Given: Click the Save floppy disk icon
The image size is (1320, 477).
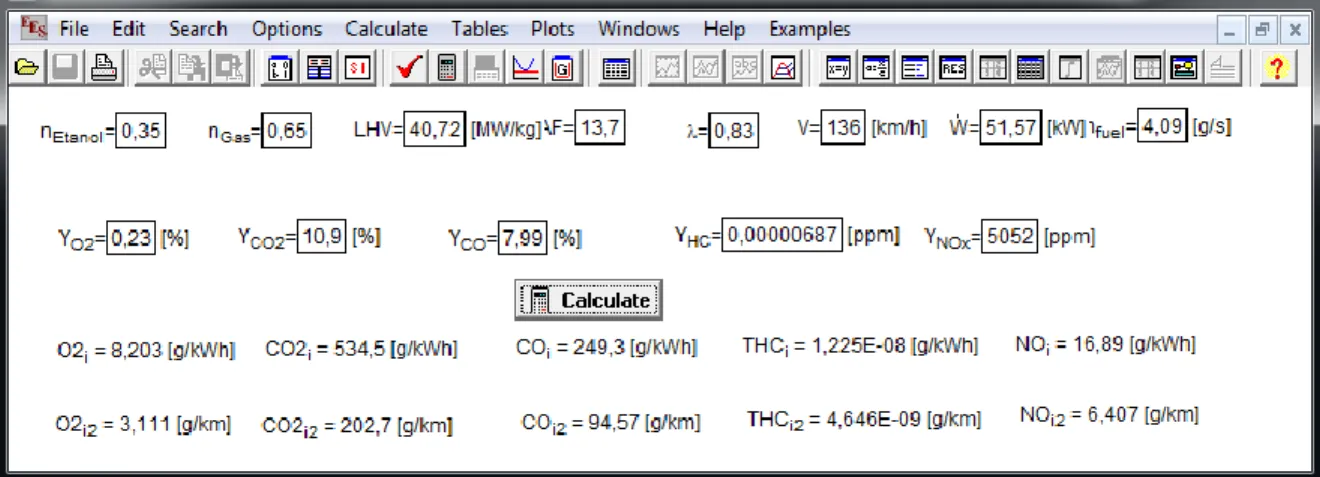Looking at the screenshot, I should (65, 68).
